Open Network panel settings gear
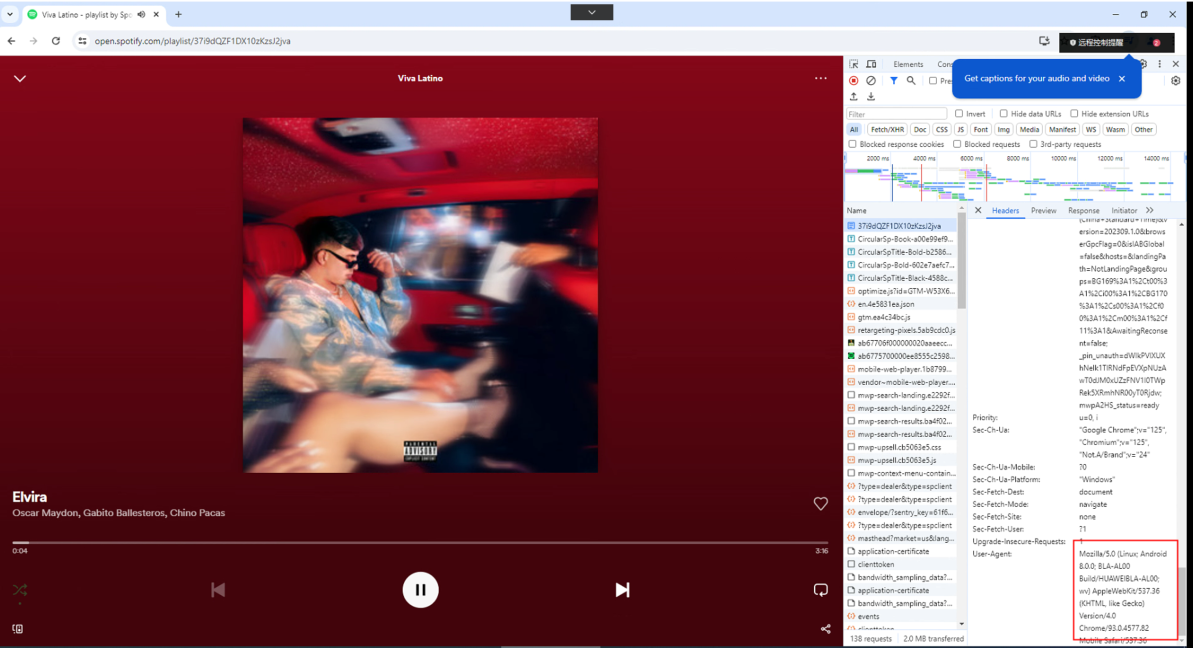 tap(1176, 81)
